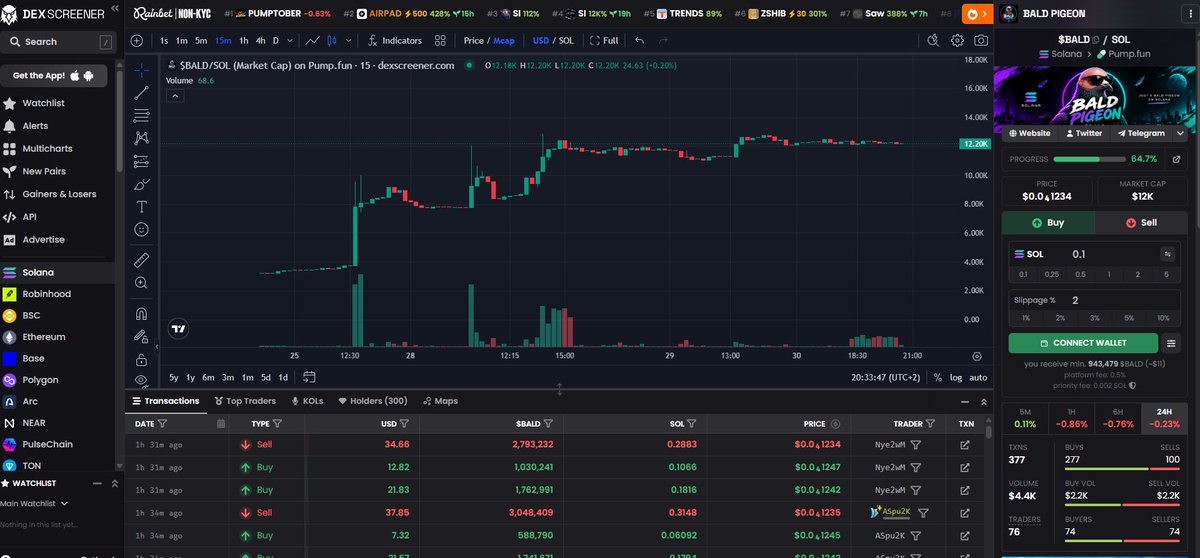The height and width of the screenshot is (558, 1200).
Task: Click the sidebar Search field
Action: pos(58,42)
